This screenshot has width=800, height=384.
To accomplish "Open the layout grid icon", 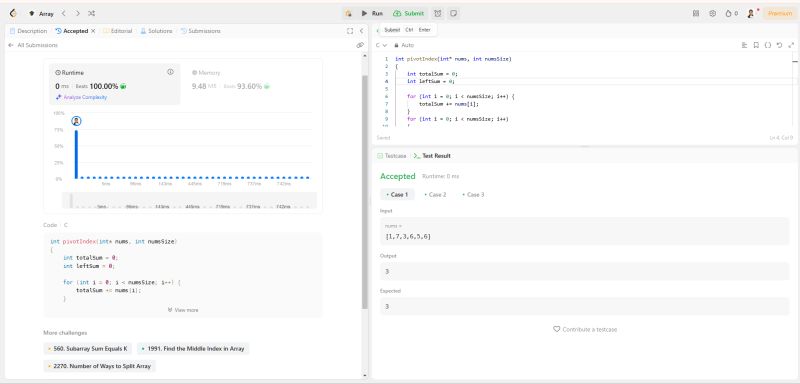I will [x=696, y=14].
